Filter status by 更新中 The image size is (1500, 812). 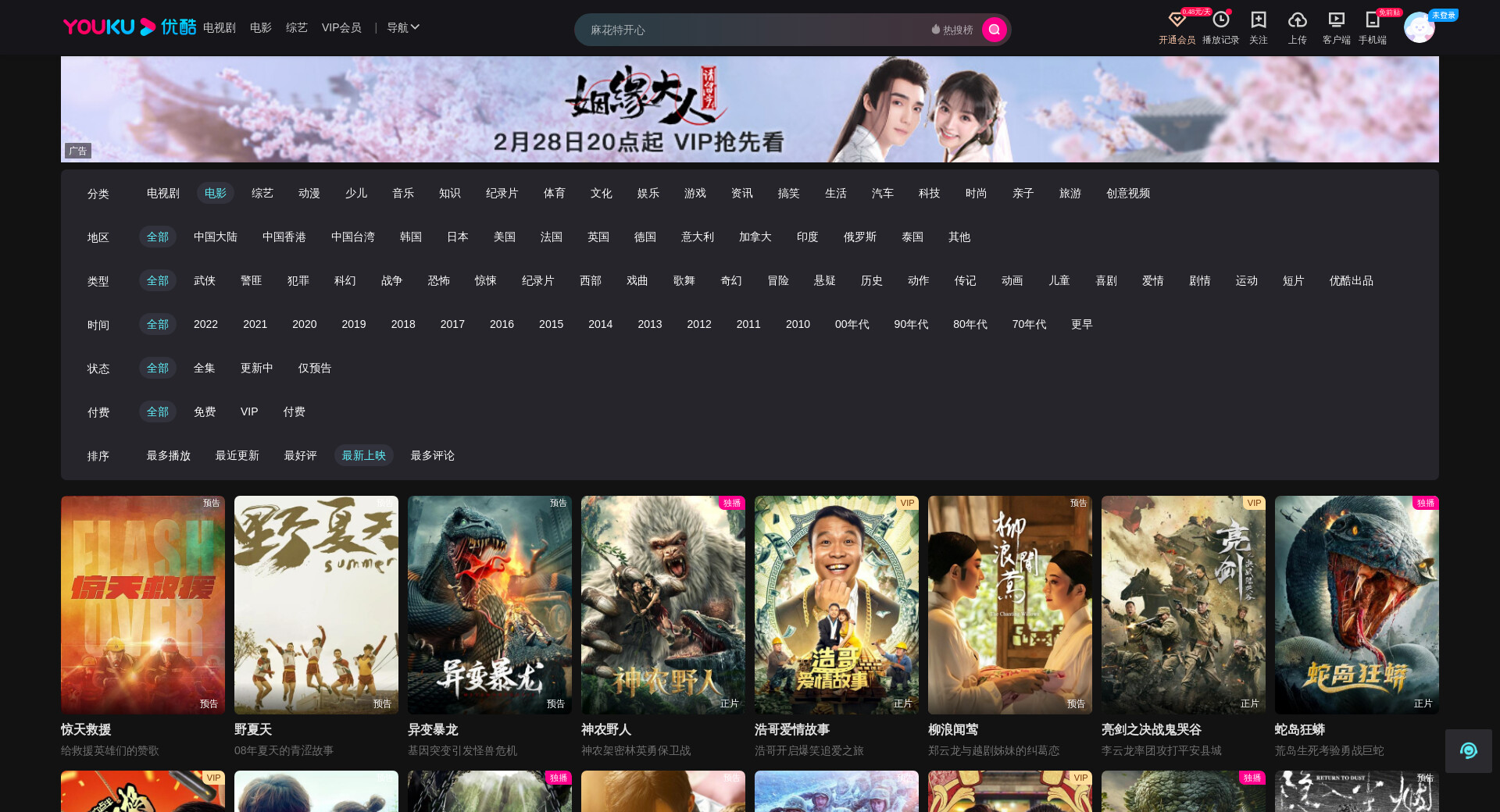(x=256, y=368)
